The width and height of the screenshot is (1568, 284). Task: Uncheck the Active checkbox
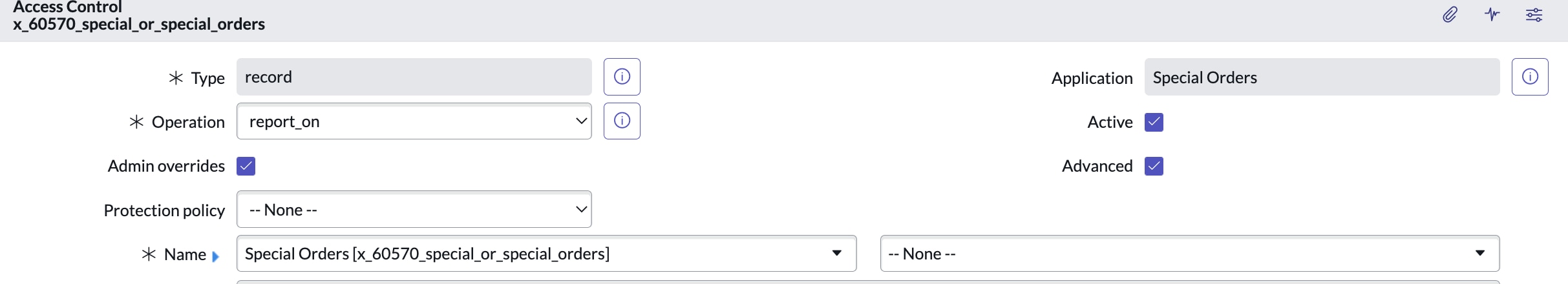[1154, 122]
